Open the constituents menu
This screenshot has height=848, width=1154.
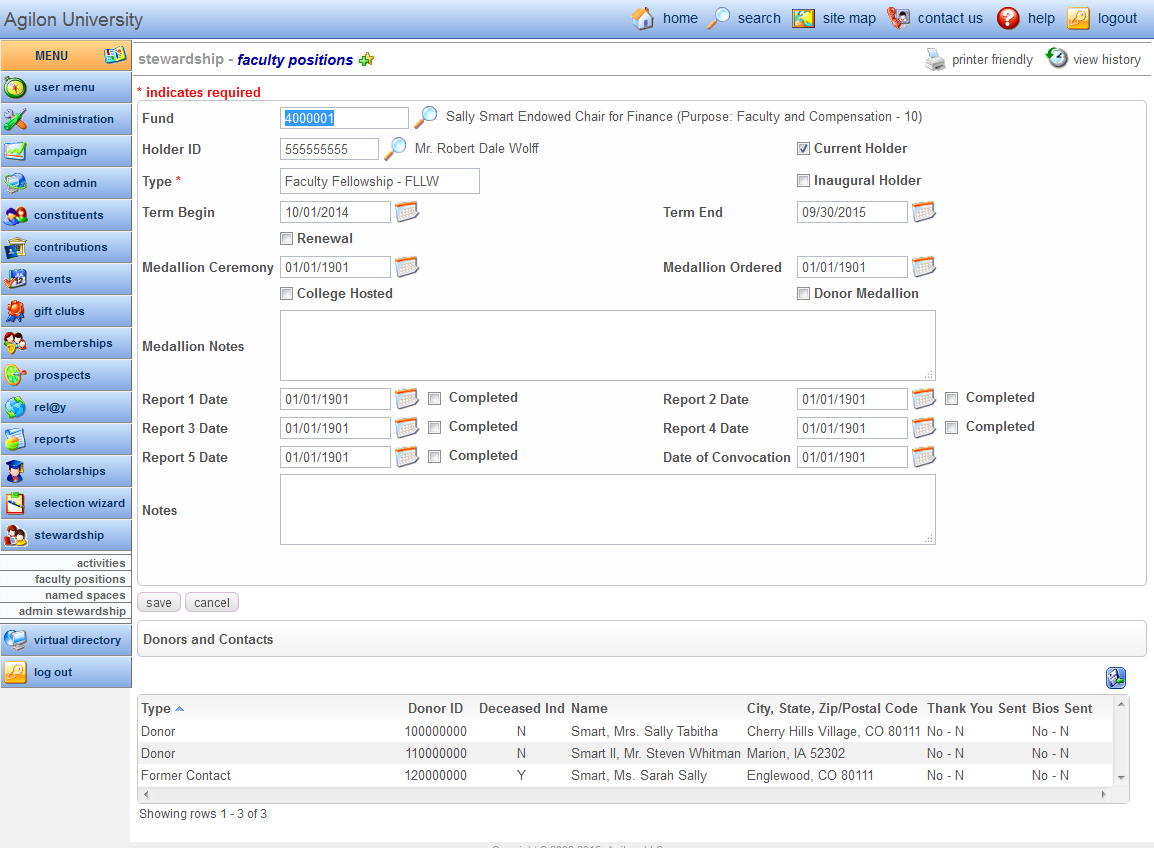tap(66, 215)
